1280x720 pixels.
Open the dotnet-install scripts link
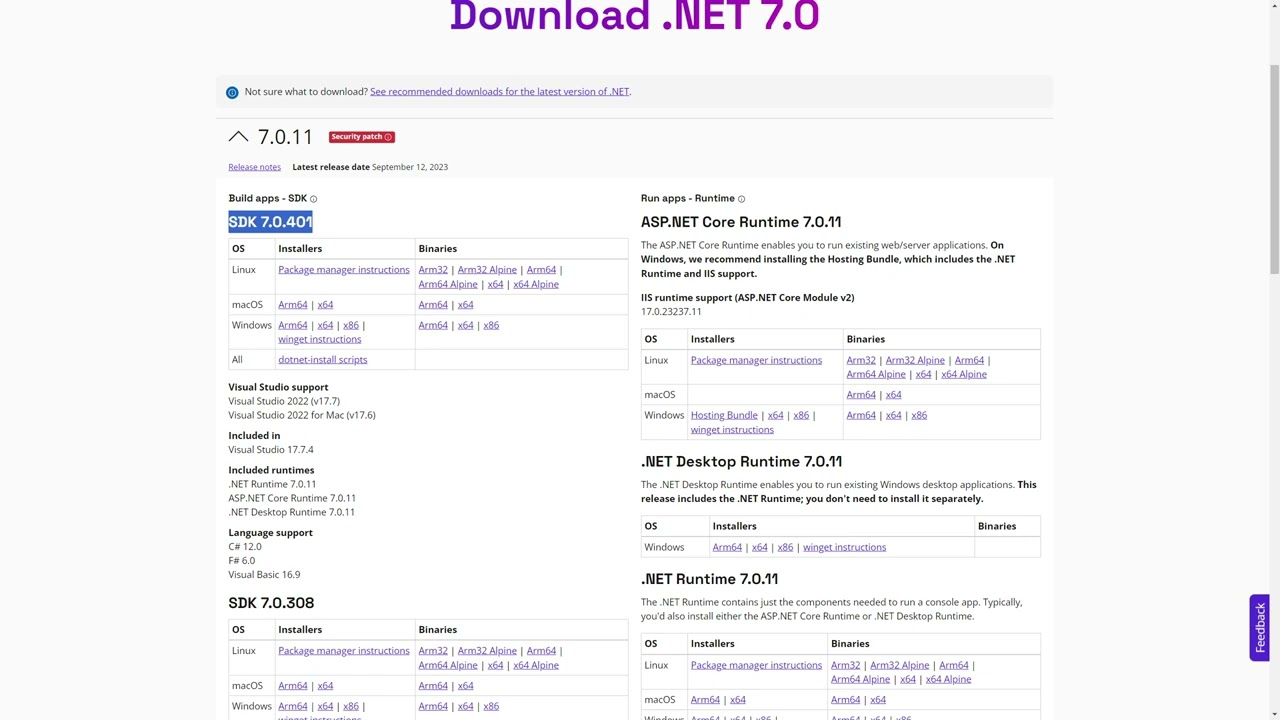coord(323,360)
